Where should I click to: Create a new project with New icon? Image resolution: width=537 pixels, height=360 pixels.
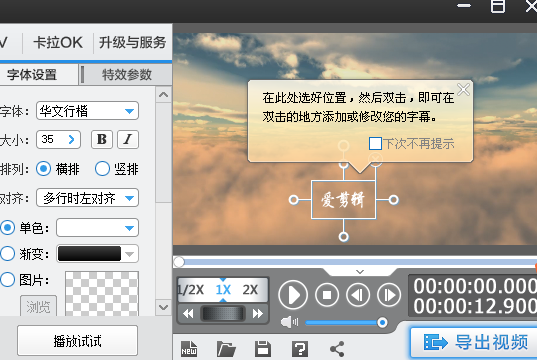coord(189,349)
